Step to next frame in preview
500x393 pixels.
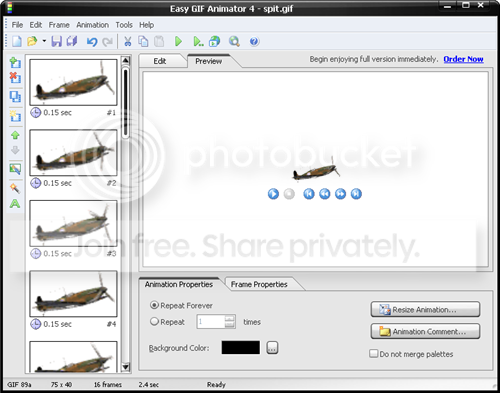pyautogui.click(x=340, y=194)
